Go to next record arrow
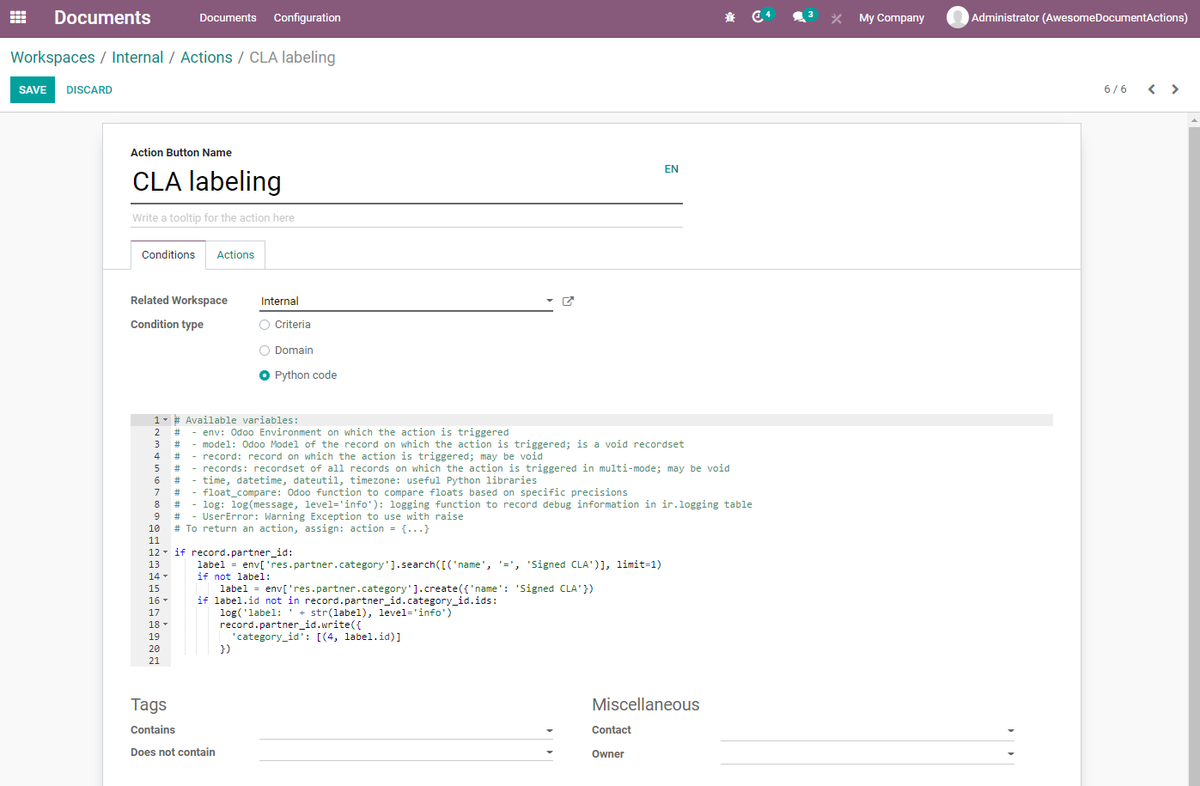This screenshot has height=786, width=1200. [x=1175, y=89]
